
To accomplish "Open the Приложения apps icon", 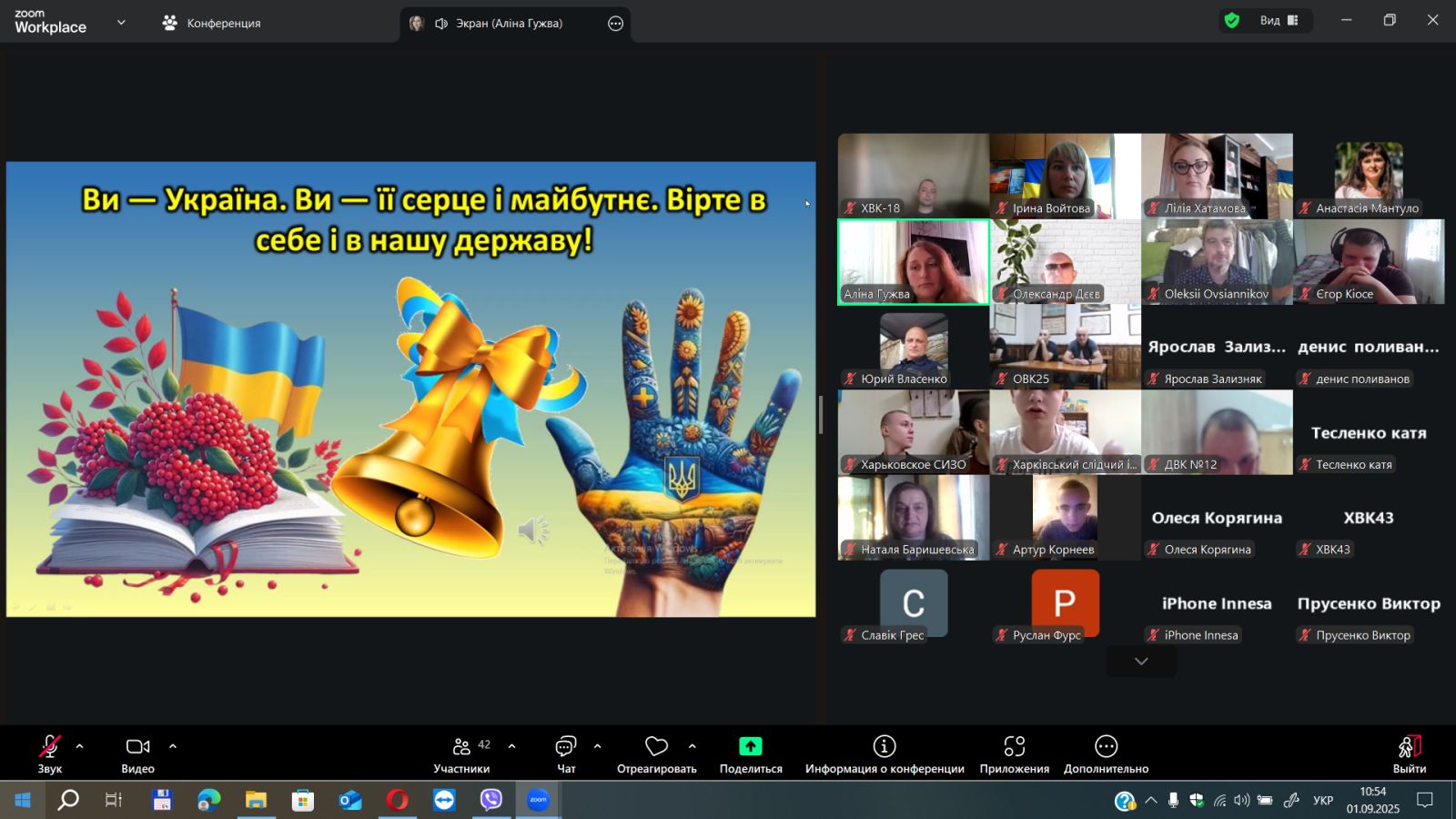I will tap(1014, 747).
